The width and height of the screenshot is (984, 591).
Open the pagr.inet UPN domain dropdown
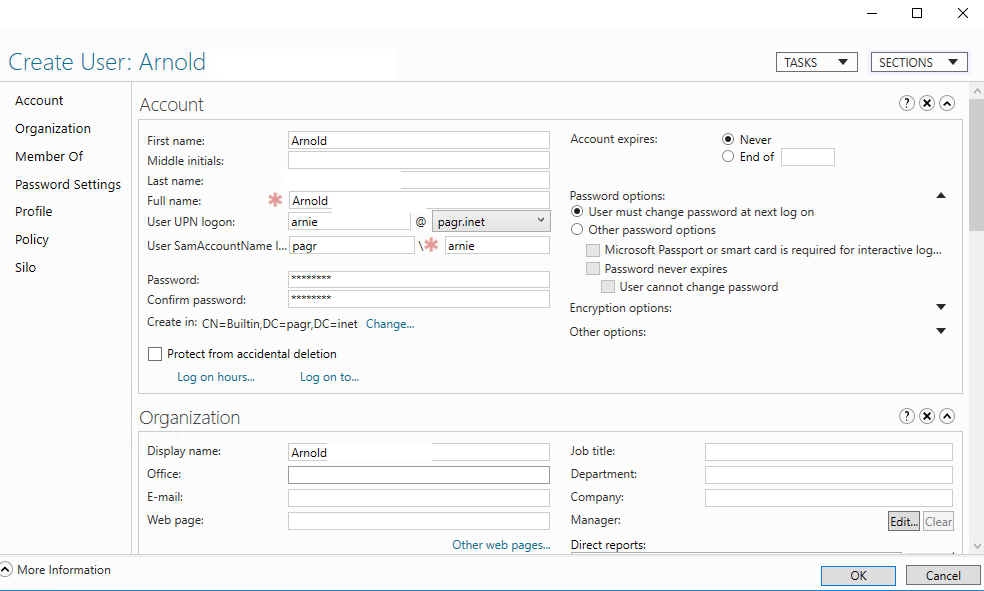491,220
